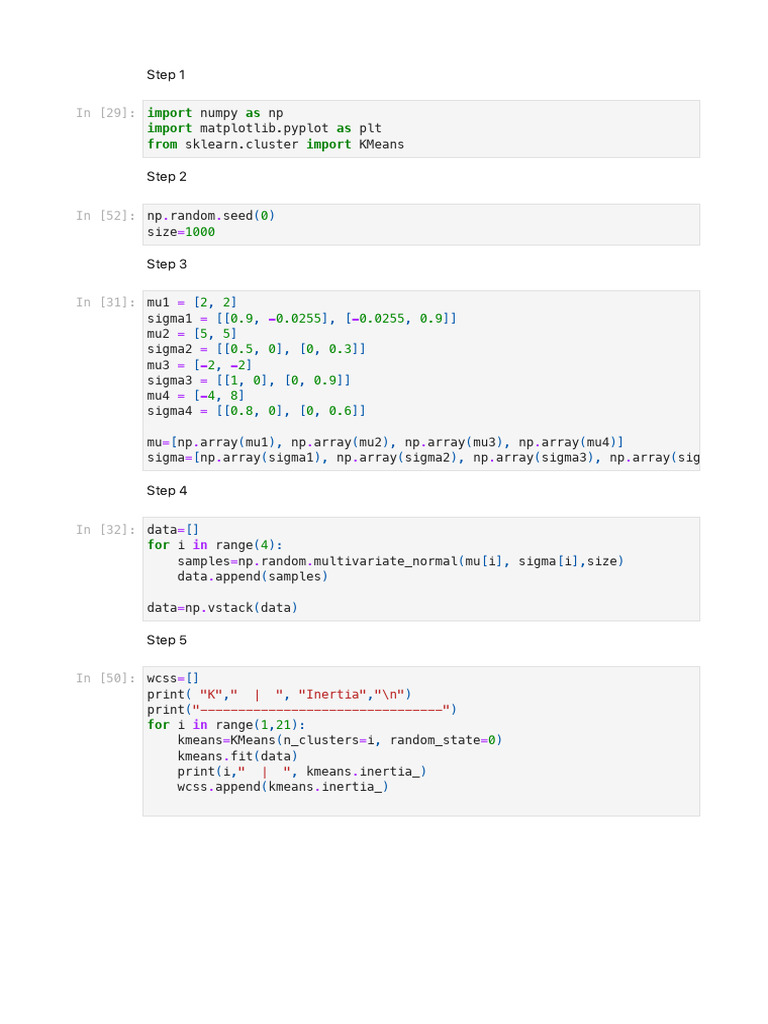Click the 'Step 3' heading text

tap(167, 264)
